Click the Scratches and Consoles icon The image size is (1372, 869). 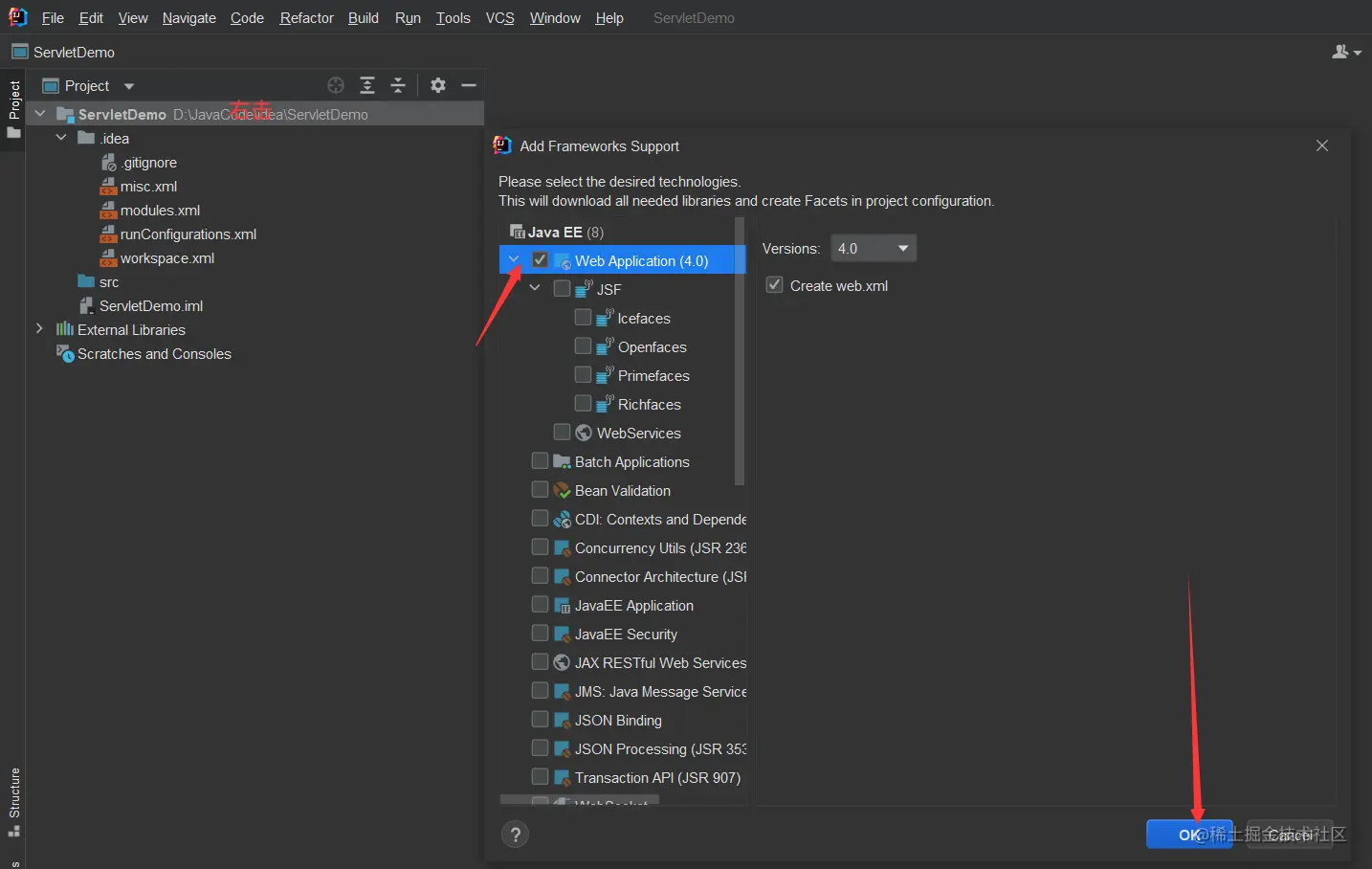point(65,354)
